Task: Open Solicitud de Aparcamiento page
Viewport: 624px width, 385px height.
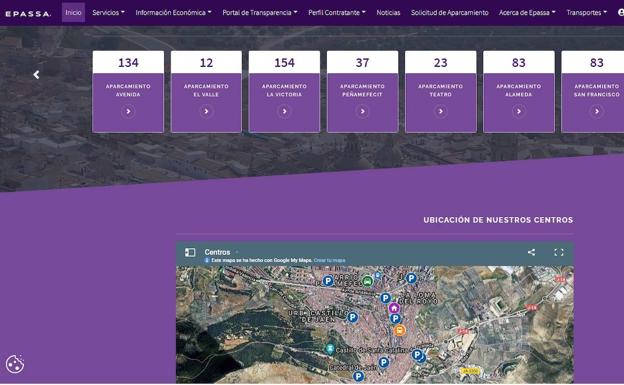Action: click(450, 13)
